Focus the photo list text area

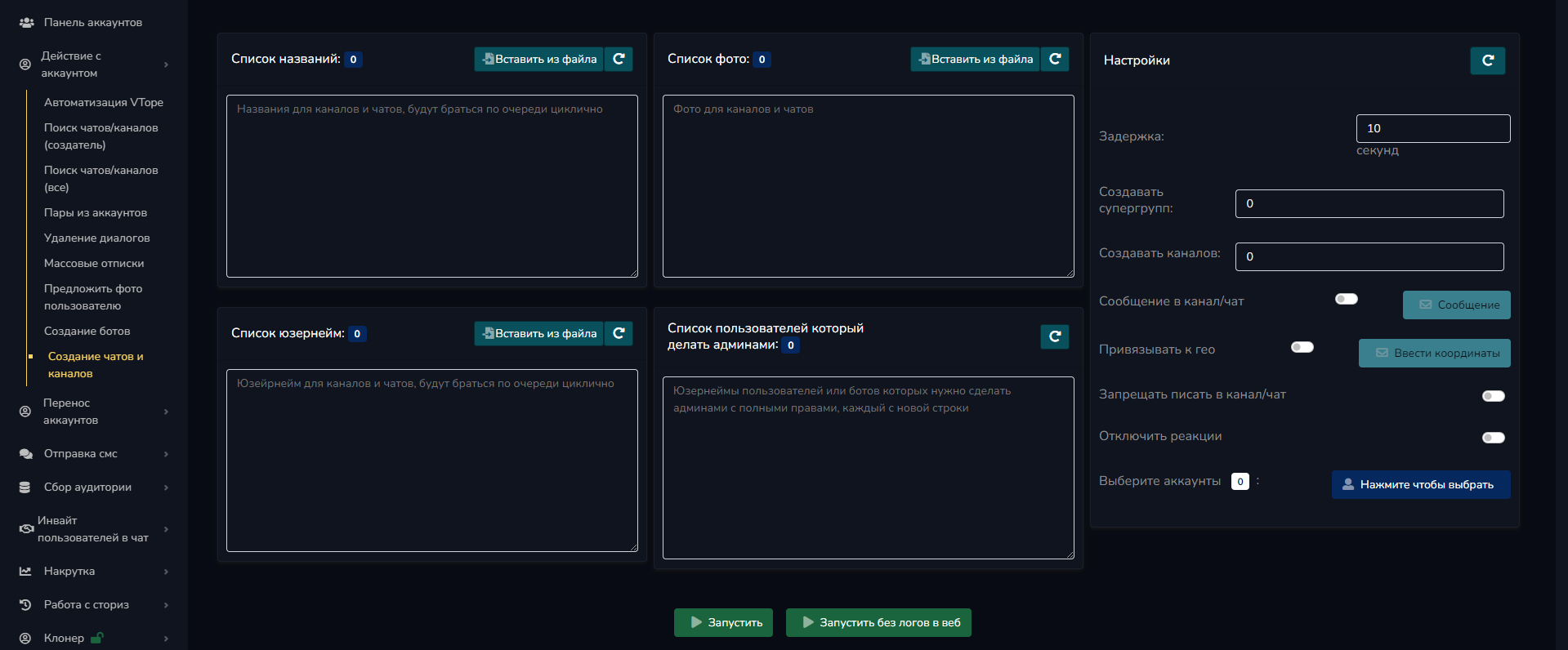click(869, 186)
